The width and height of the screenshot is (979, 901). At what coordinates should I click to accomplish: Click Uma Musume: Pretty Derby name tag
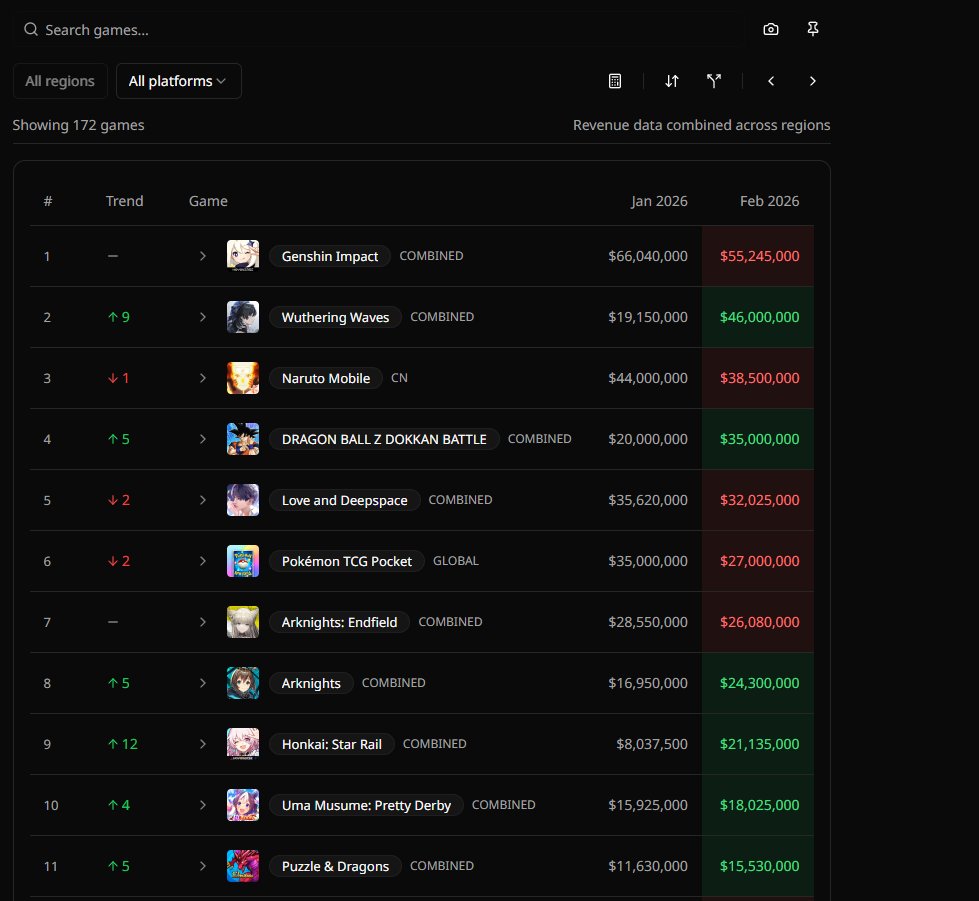366,805
